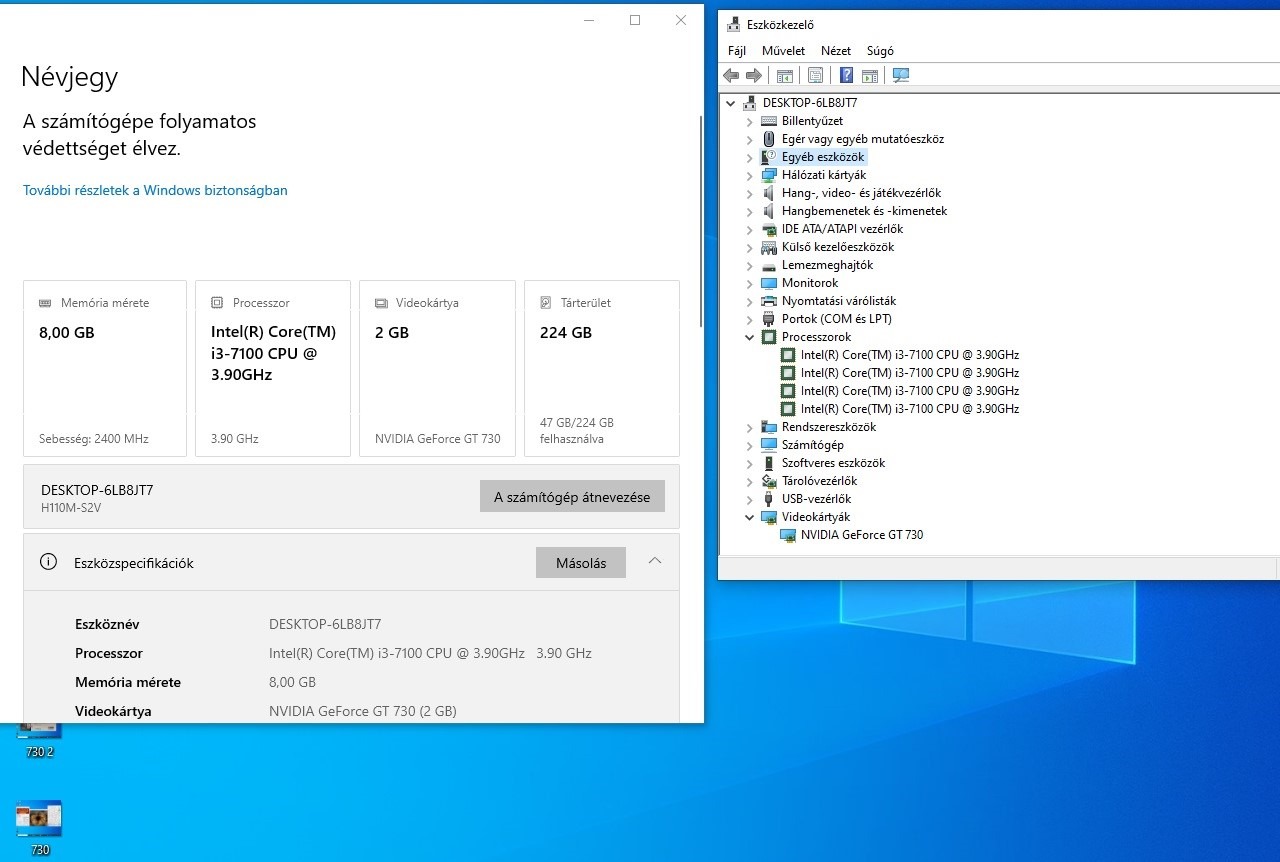Select the second Intel i3-7100 processor entry label
Viewport: 1280px width, 862px height.
click(x=910, y=373)
